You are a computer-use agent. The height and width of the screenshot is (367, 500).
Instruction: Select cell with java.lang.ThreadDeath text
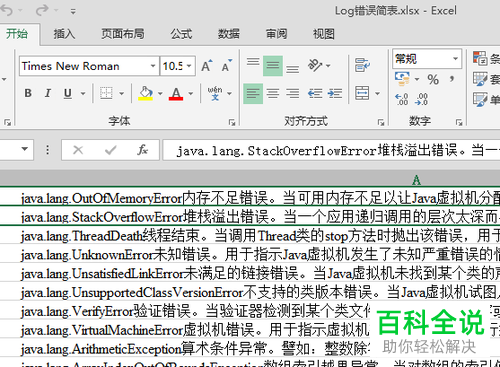coord(250,235)
